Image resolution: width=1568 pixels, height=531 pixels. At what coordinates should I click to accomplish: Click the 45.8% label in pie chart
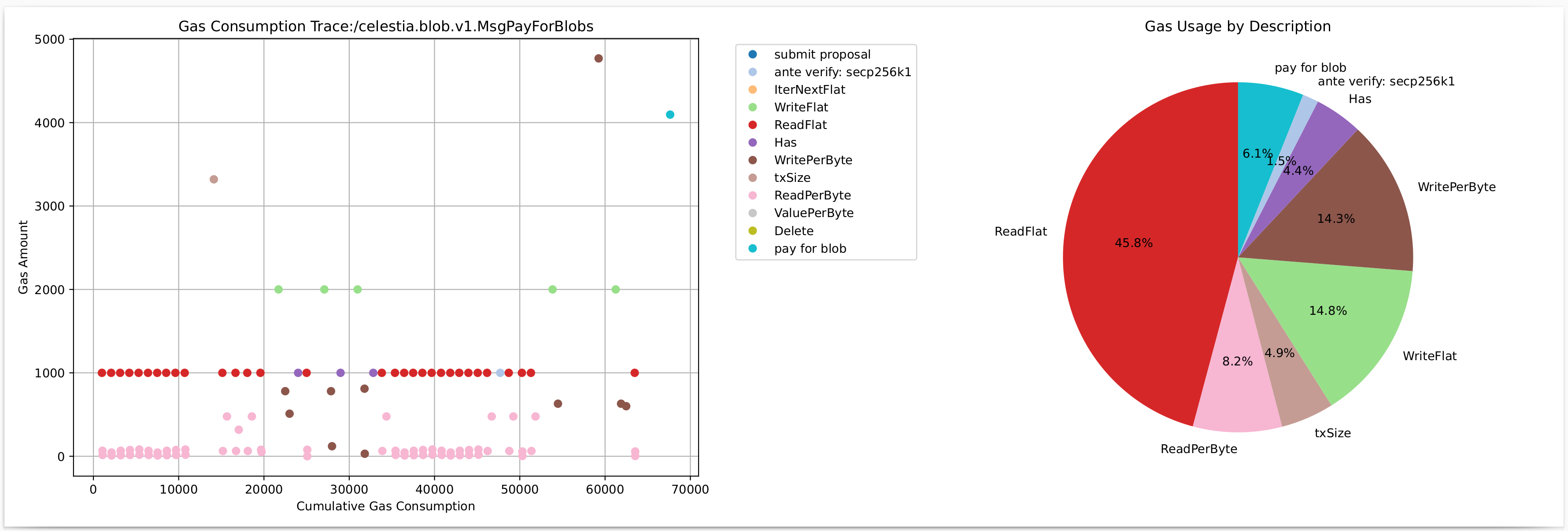pyautogui.click(x=1133, y=243)
